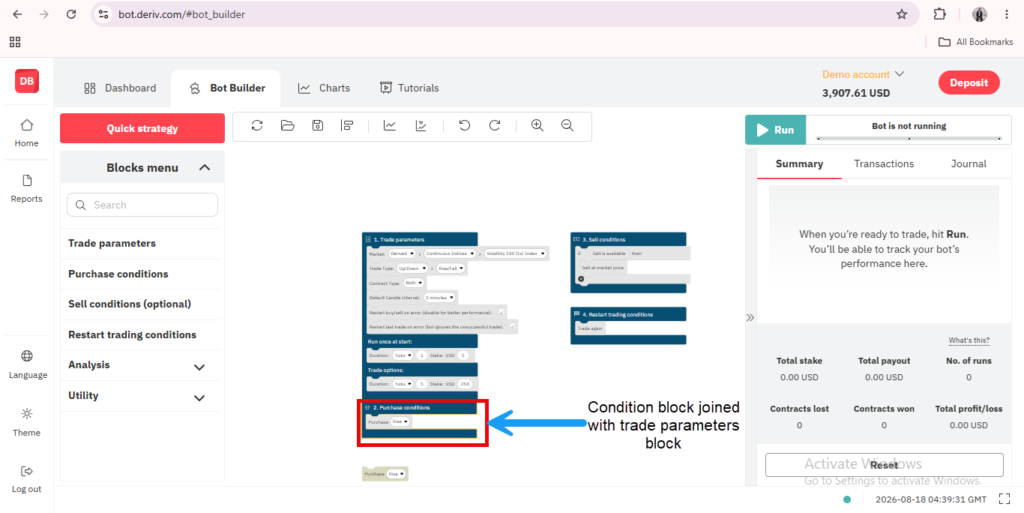
Task: Click the Reset button
Action: coord(884,465)
